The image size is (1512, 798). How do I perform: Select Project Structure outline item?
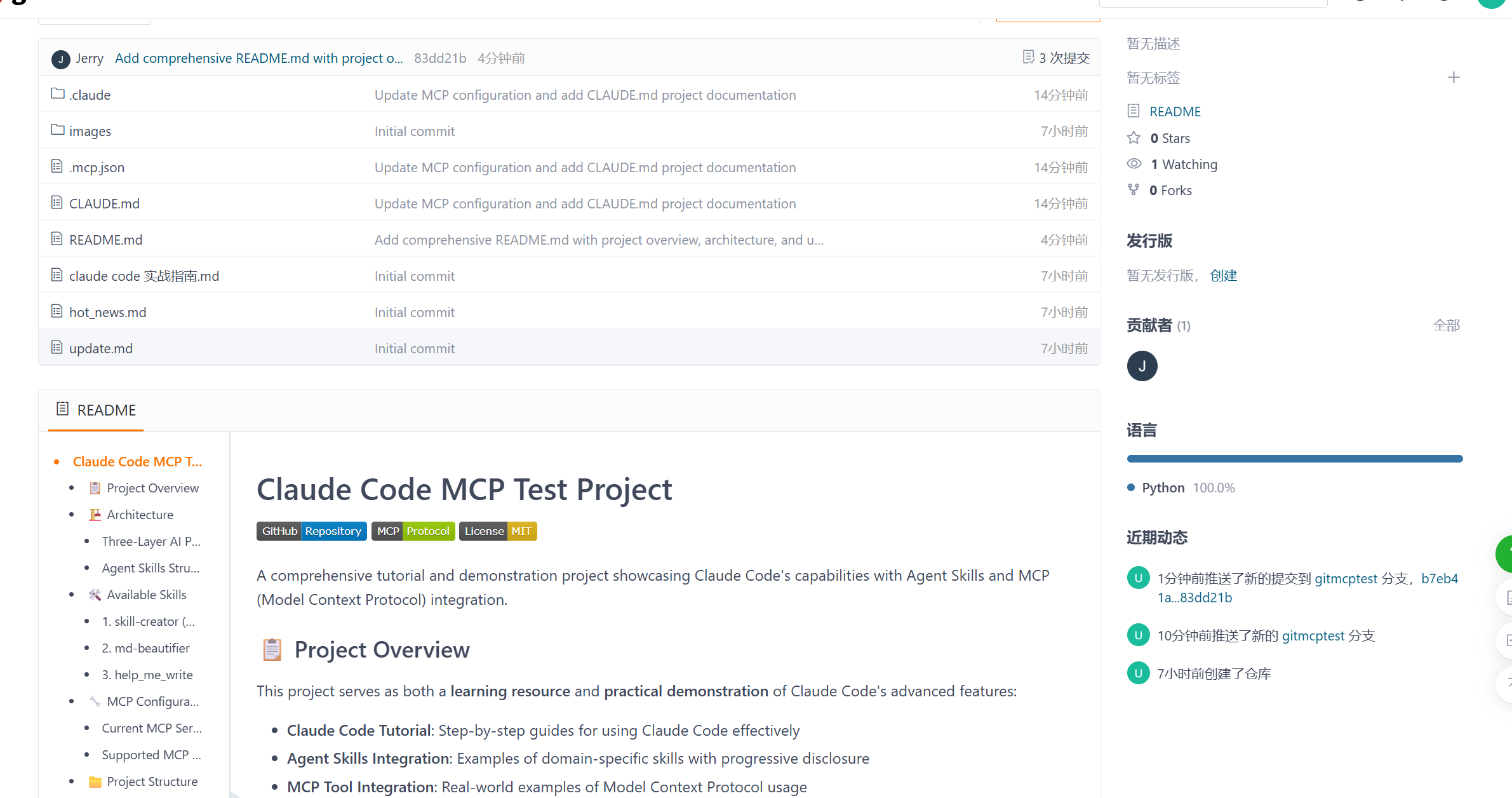click(152, 781)
